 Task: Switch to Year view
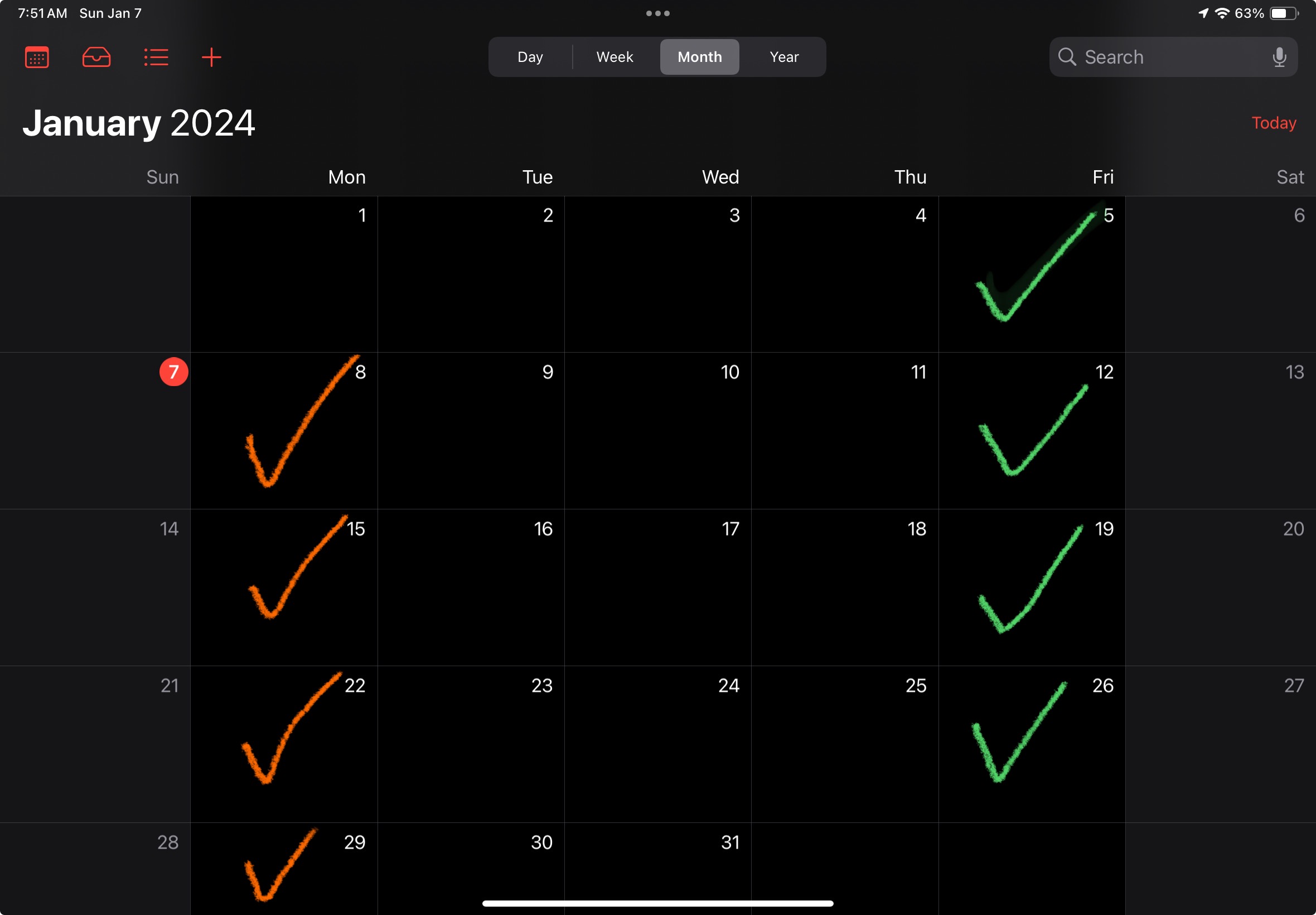[784, 57]
